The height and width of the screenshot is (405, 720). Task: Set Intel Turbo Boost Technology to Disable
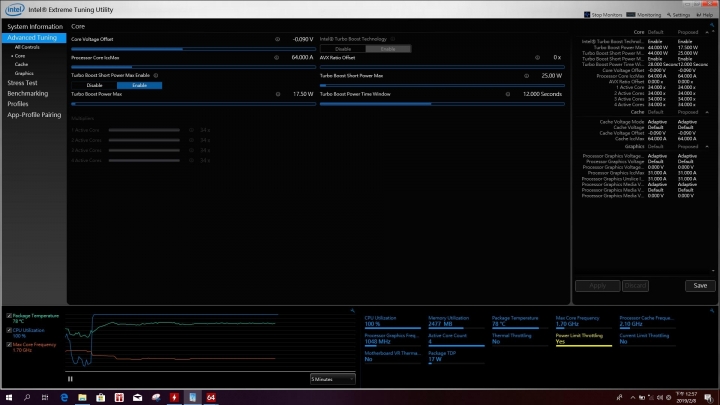click(x=343, y=49)
